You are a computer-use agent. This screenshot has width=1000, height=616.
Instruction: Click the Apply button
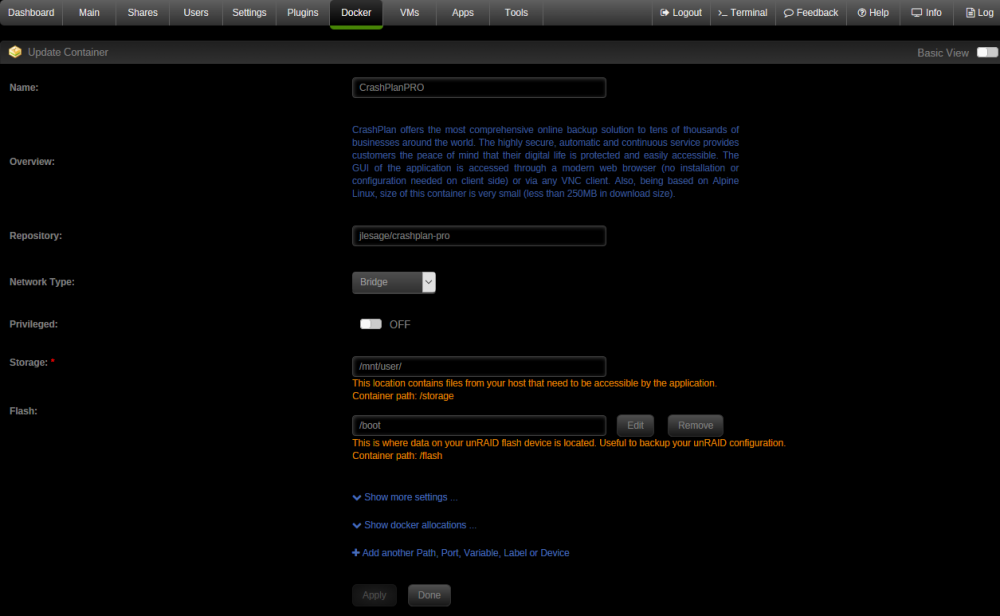(374, 595)
